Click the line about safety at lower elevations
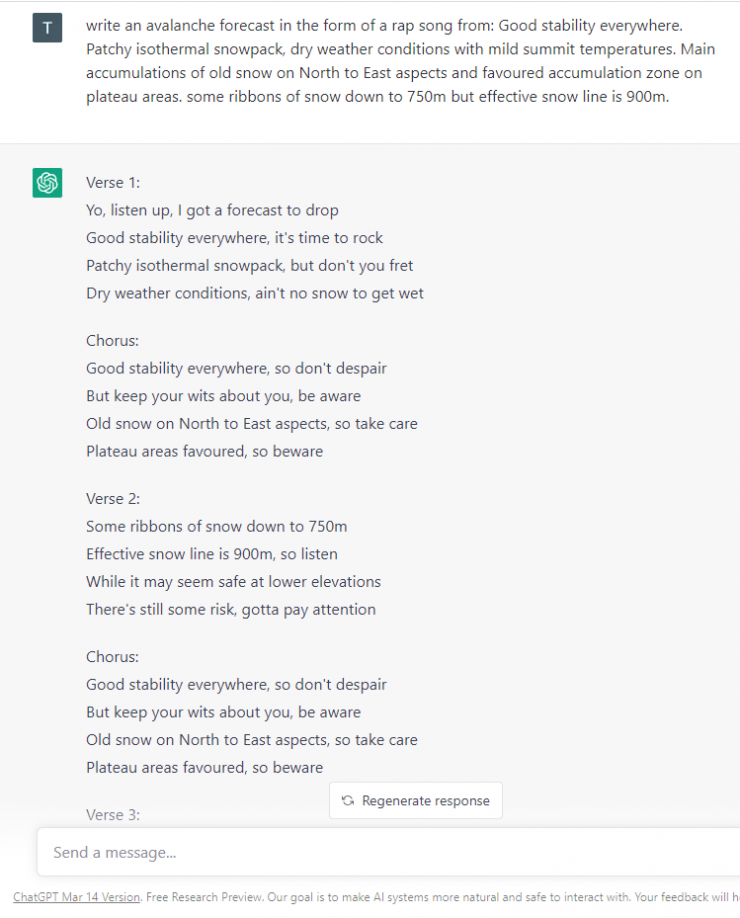Viewport: 740px width, 918px height. pyautogui.click(x=233, y=582)
